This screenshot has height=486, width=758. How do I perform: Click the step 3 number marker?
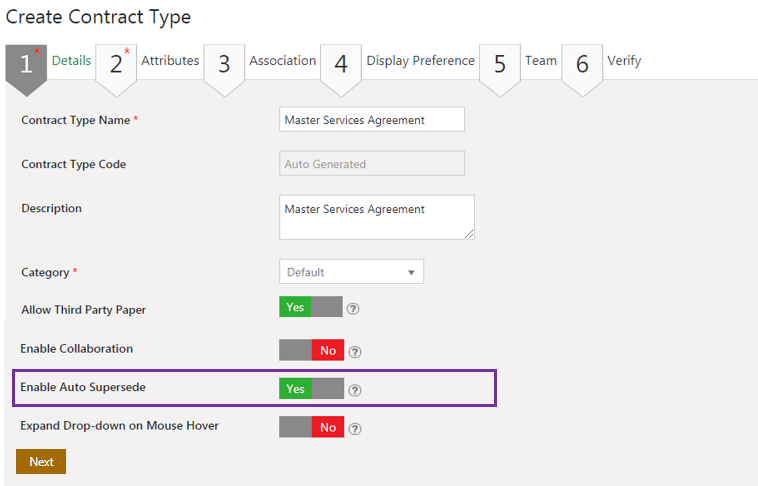224,65
